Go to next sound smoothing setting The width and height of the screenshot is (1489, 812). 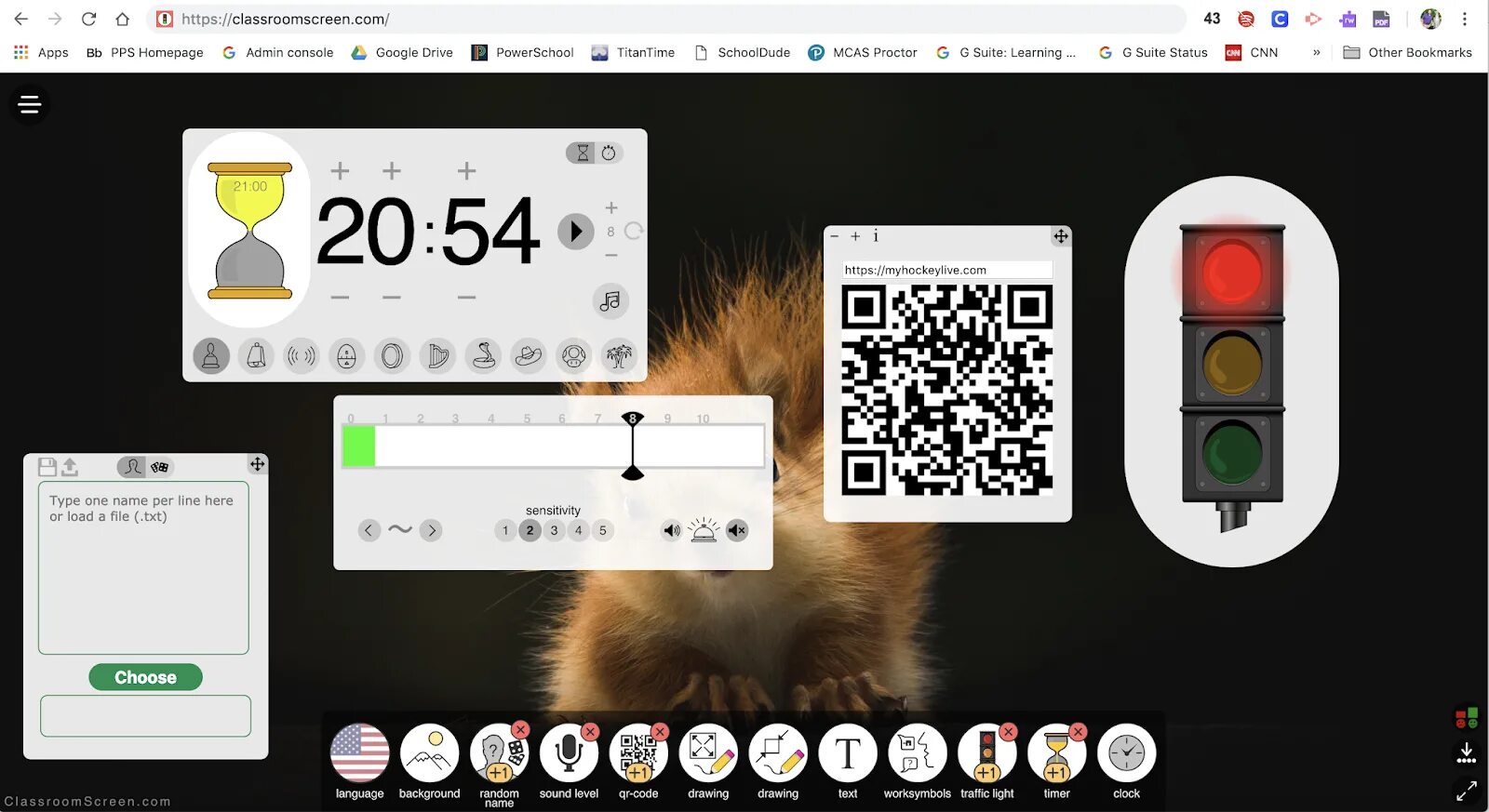(x=430, y=530)
